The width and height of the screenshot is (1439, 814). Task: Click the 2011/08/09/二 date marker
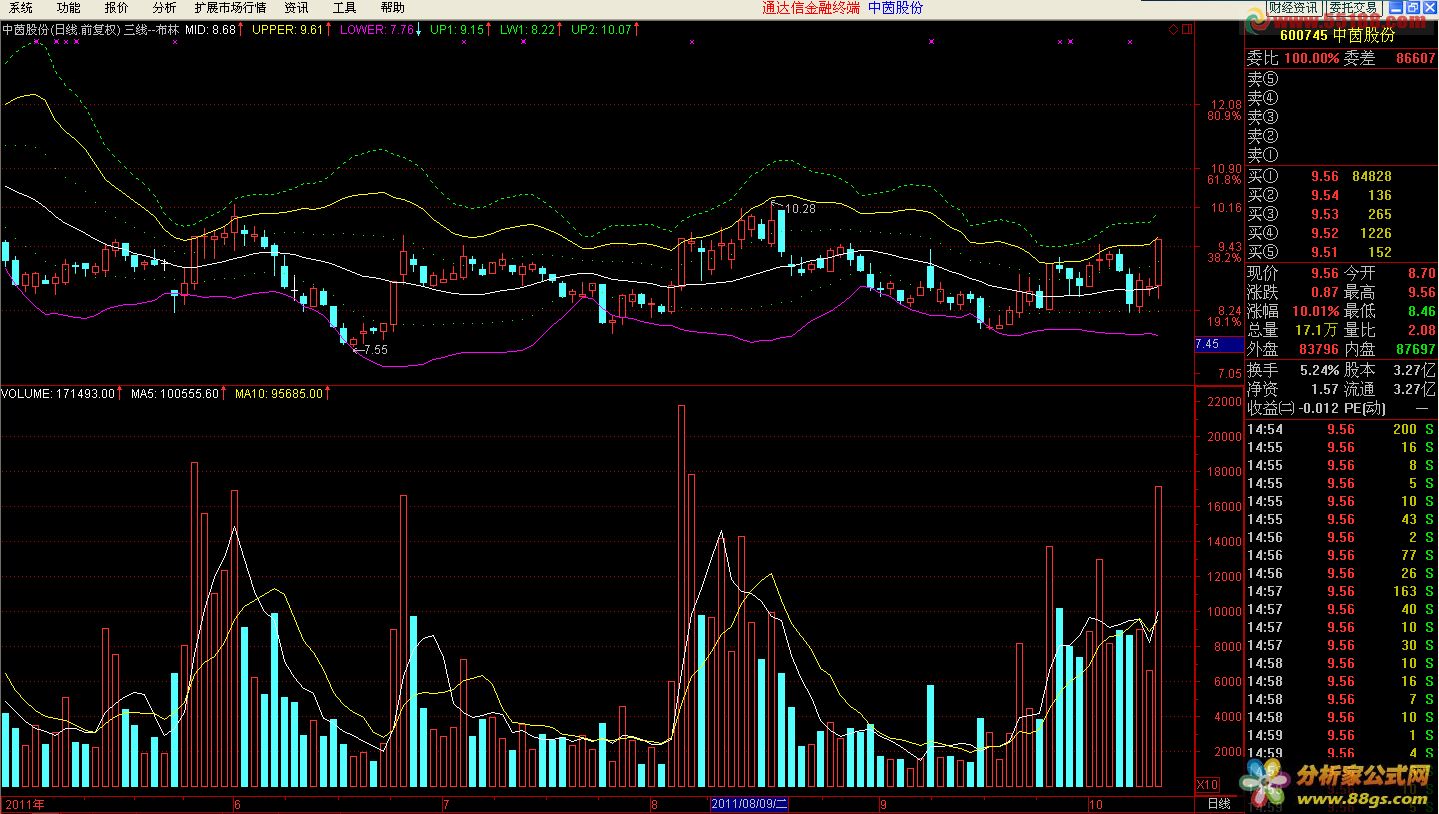pyautogui.click(x=750, y=804)
